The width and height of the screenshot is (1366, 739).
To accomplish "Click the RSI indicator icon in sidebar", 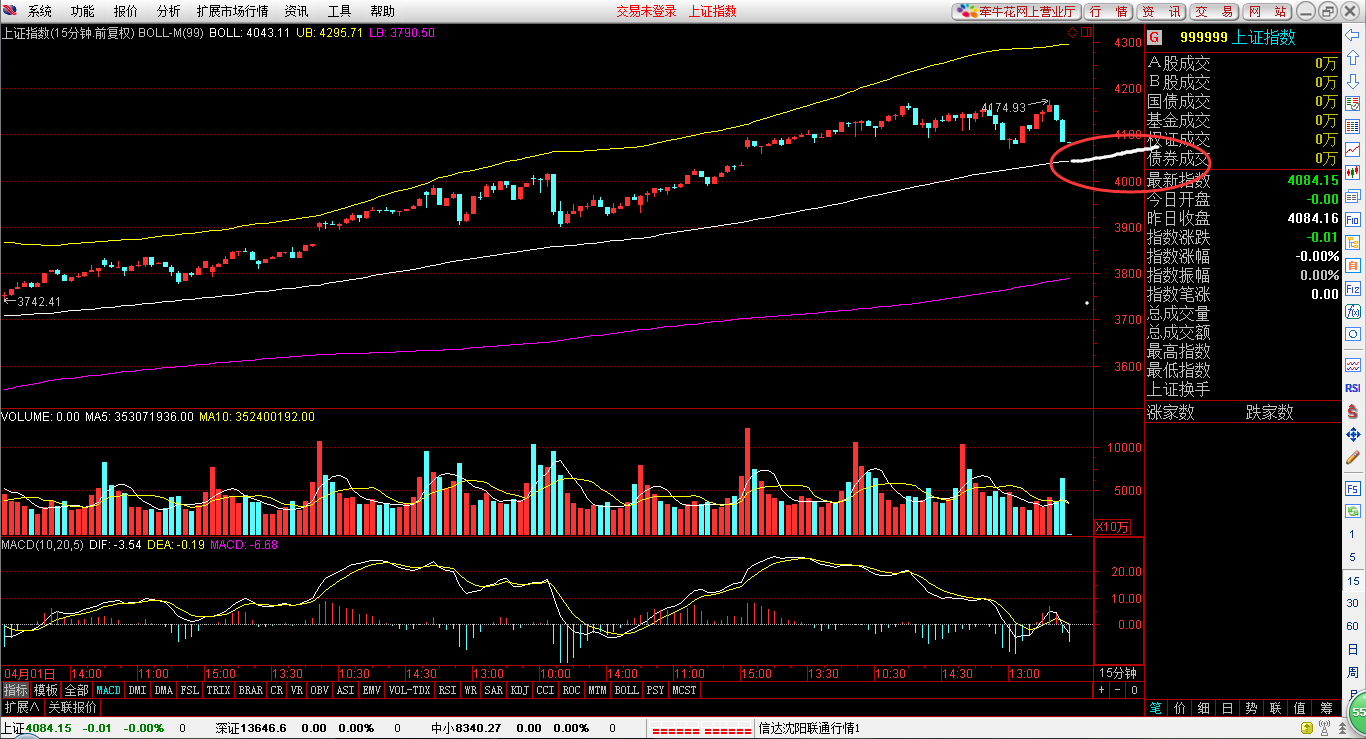I will [x=1353, y=388].
